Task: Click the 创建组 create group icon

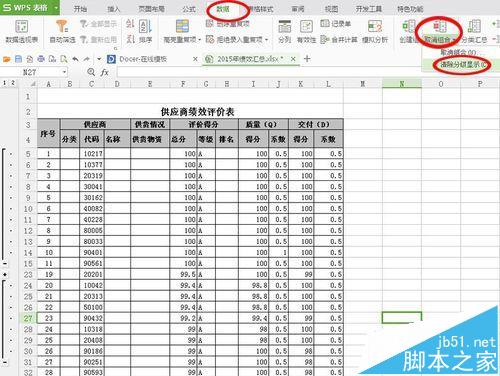Action: 409,27
